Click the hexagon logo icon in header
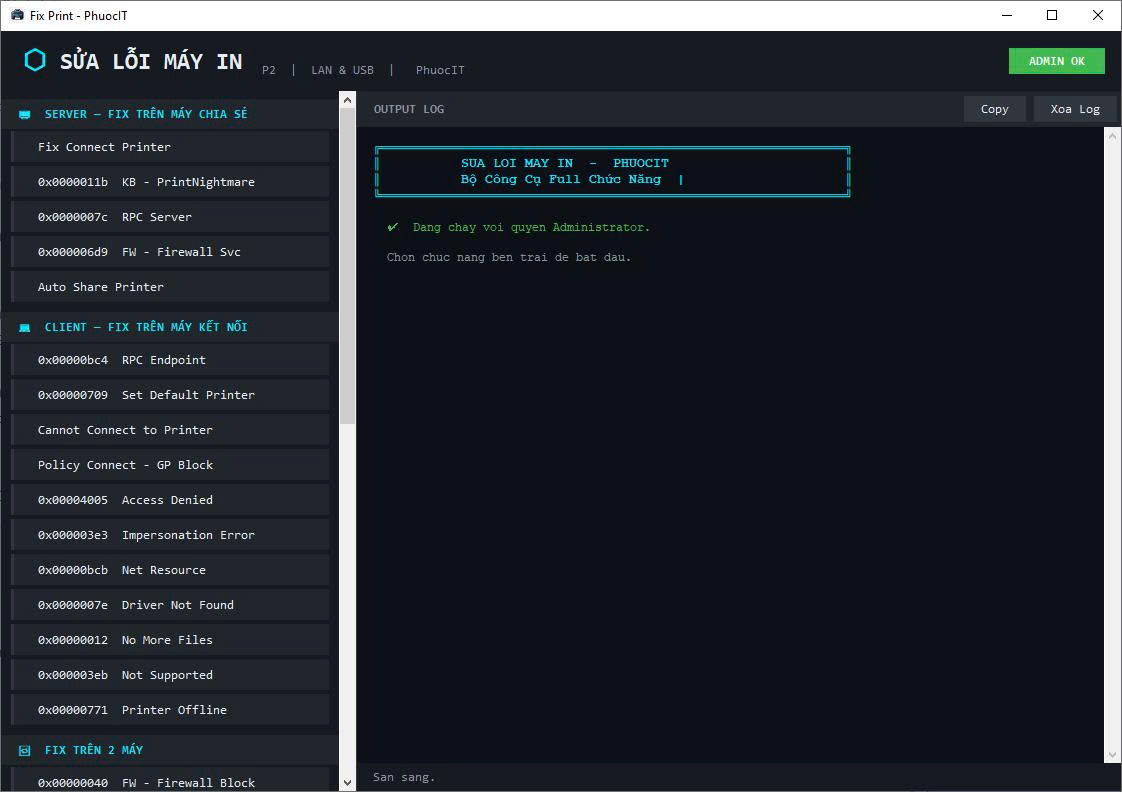The height and width of the screenshot is (792, 1122). [35, 61]
